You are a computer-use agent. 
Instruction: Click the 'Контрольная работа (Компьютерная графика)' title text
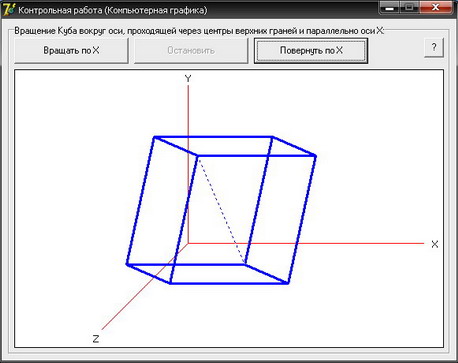click(113, 10)
